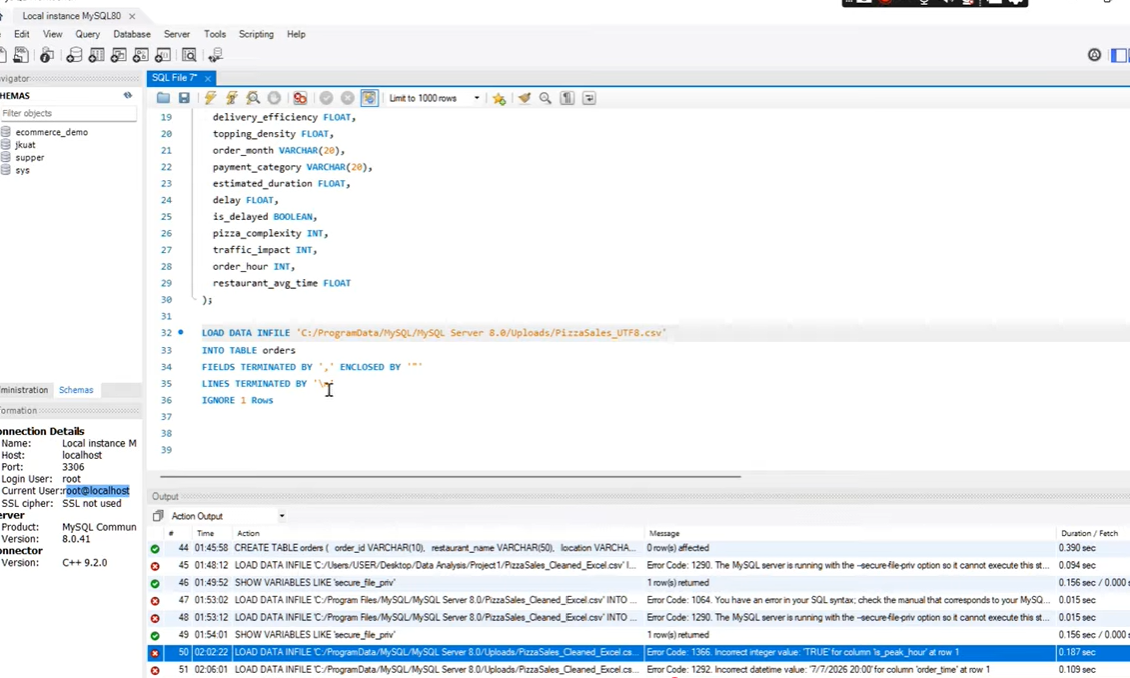Click the Create new table icon
This screenshot has height=678, width=1130.
click(96, 55)
